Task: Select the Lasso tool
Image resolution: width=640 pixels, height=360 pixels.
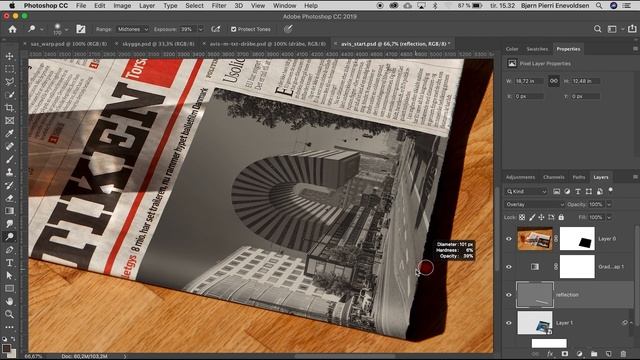Action: pos(9,82)
